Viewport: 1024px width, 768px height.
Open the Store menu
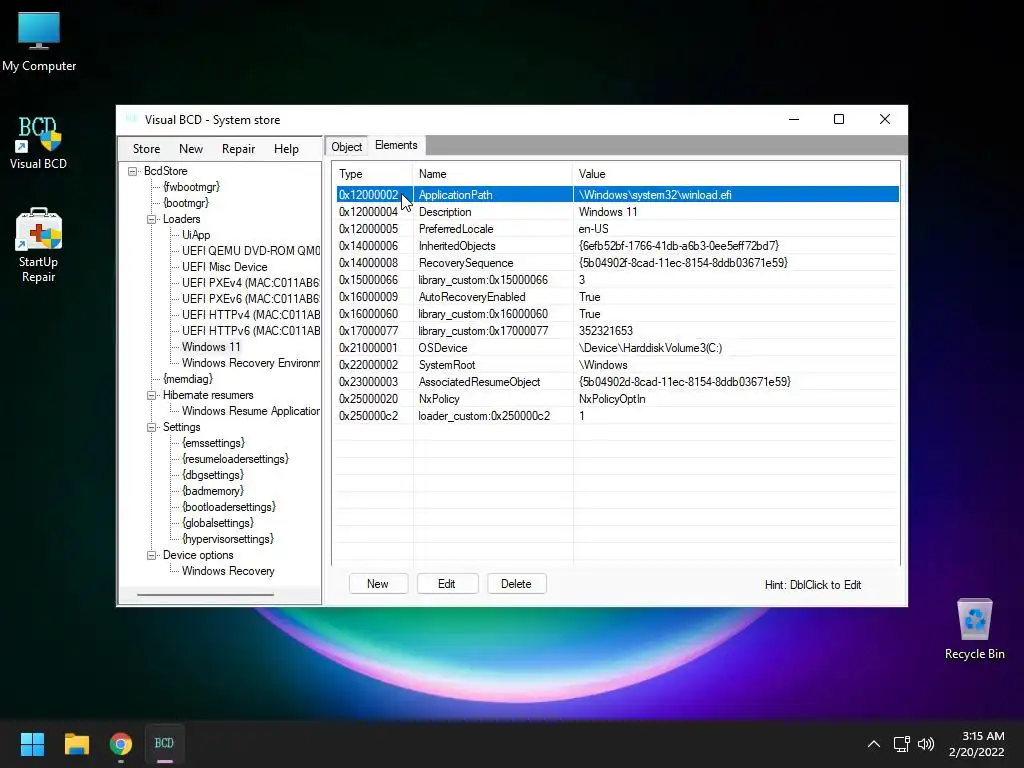click(146, 149)
